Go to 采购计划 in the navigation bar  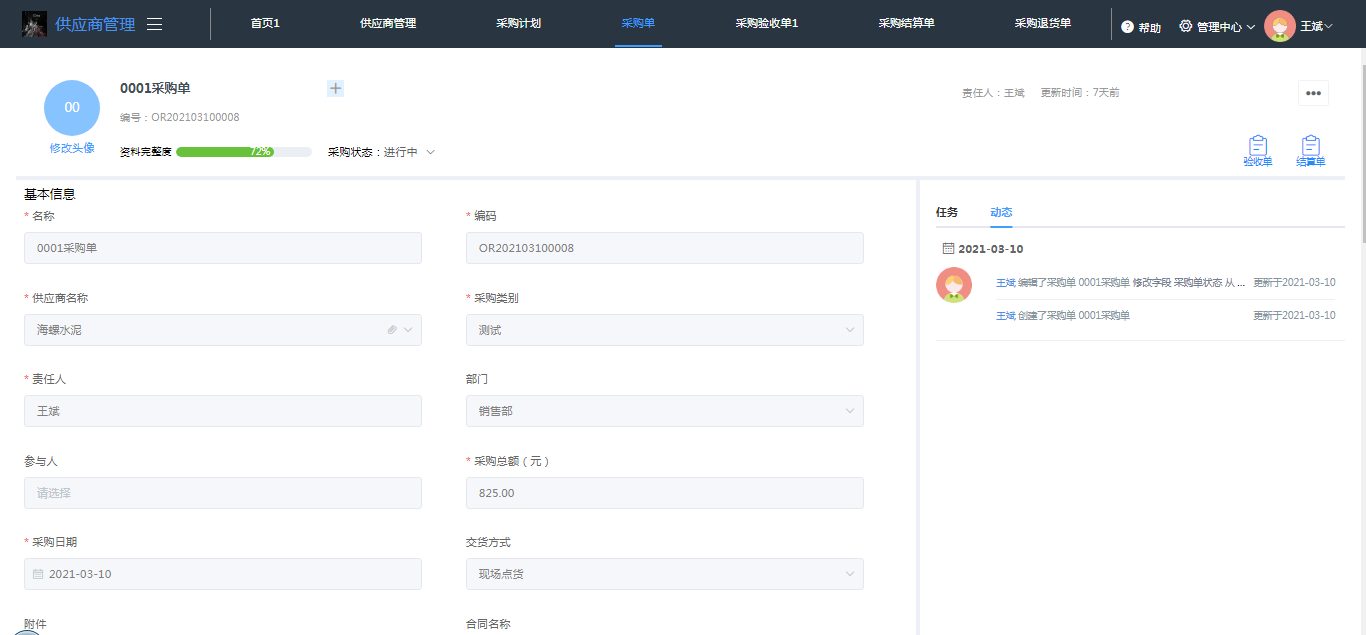[x=518, y=23]
